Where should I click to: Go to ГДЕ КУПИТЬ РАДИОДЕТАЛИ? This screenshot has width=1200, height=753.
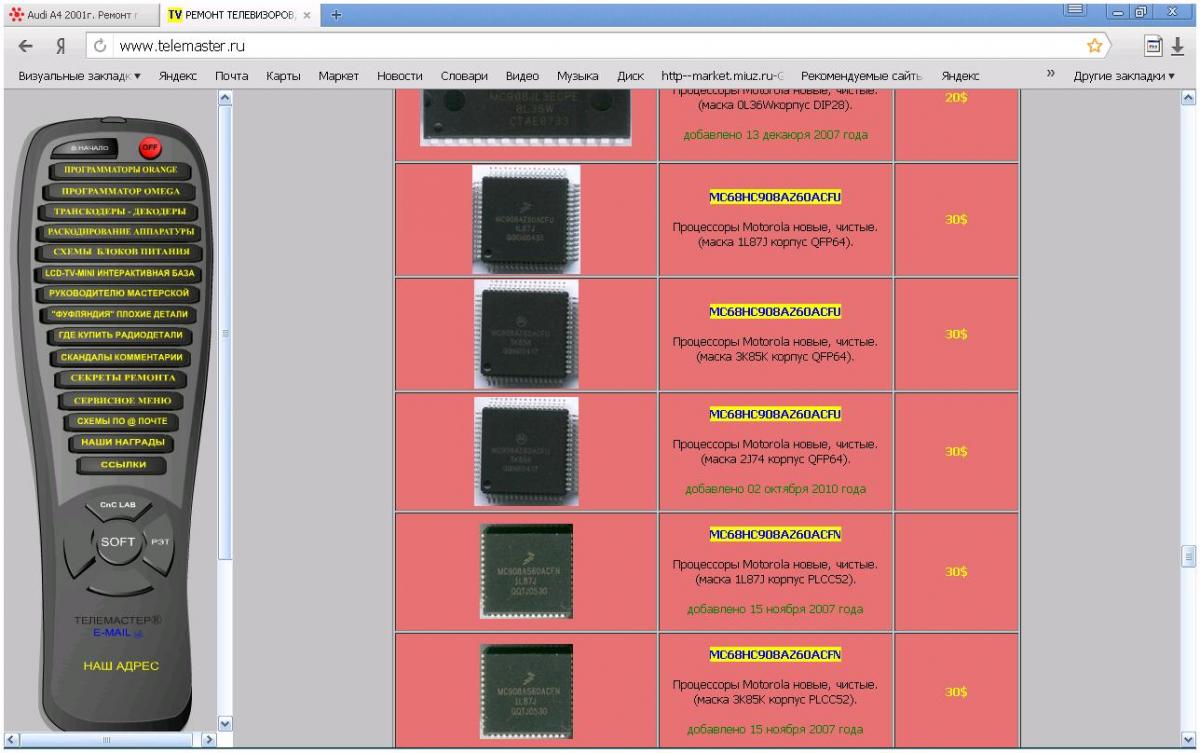pyautogui.click(x=120, y=335)
